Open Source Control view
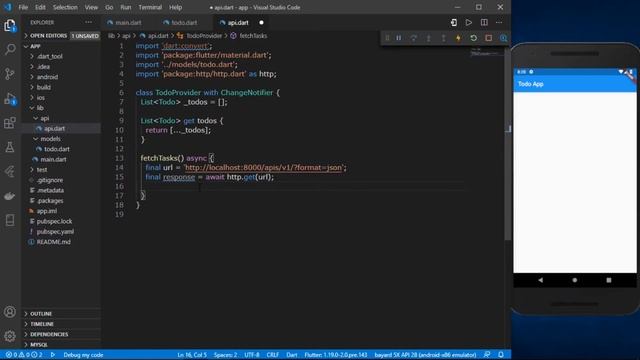The height and width of the screenshot is (360, 640). click(10, 73)
